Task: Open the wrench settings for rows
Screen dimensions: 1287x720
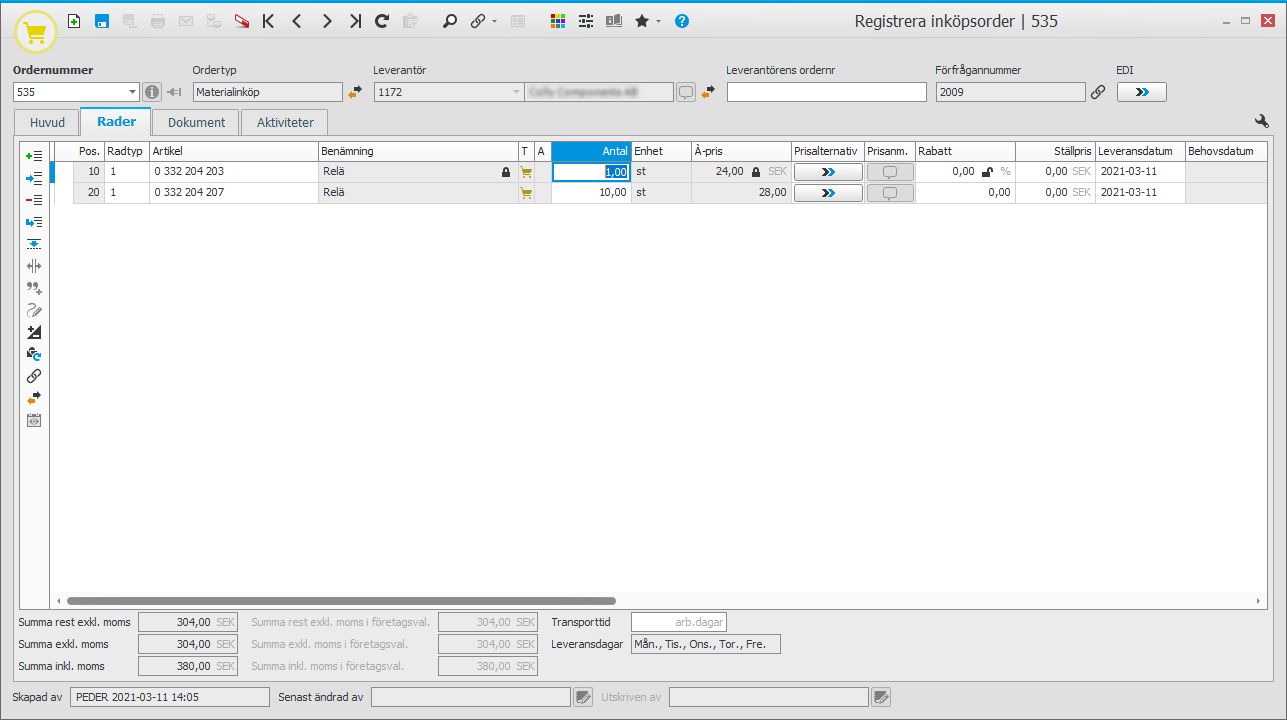Action: click(x=1262, y=122)
